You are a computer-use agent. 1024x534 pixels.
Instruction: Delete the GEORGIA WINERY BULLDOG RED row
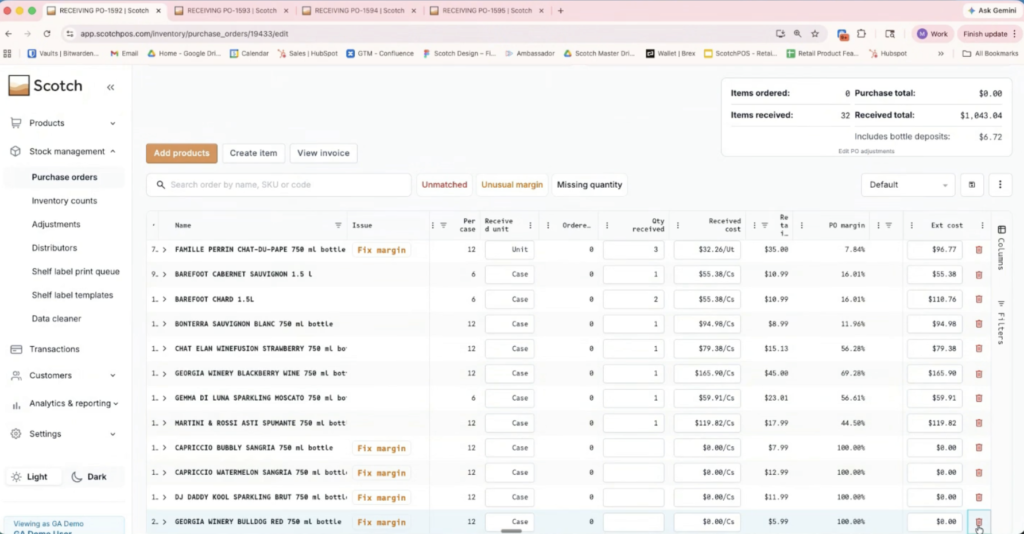pyautogui.click(x=978, y=522)
